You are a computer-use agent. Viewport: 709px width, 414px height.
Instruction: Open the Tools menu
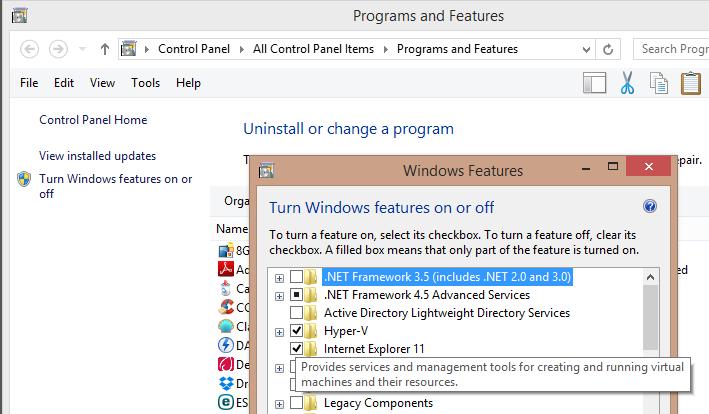[146, 83]
